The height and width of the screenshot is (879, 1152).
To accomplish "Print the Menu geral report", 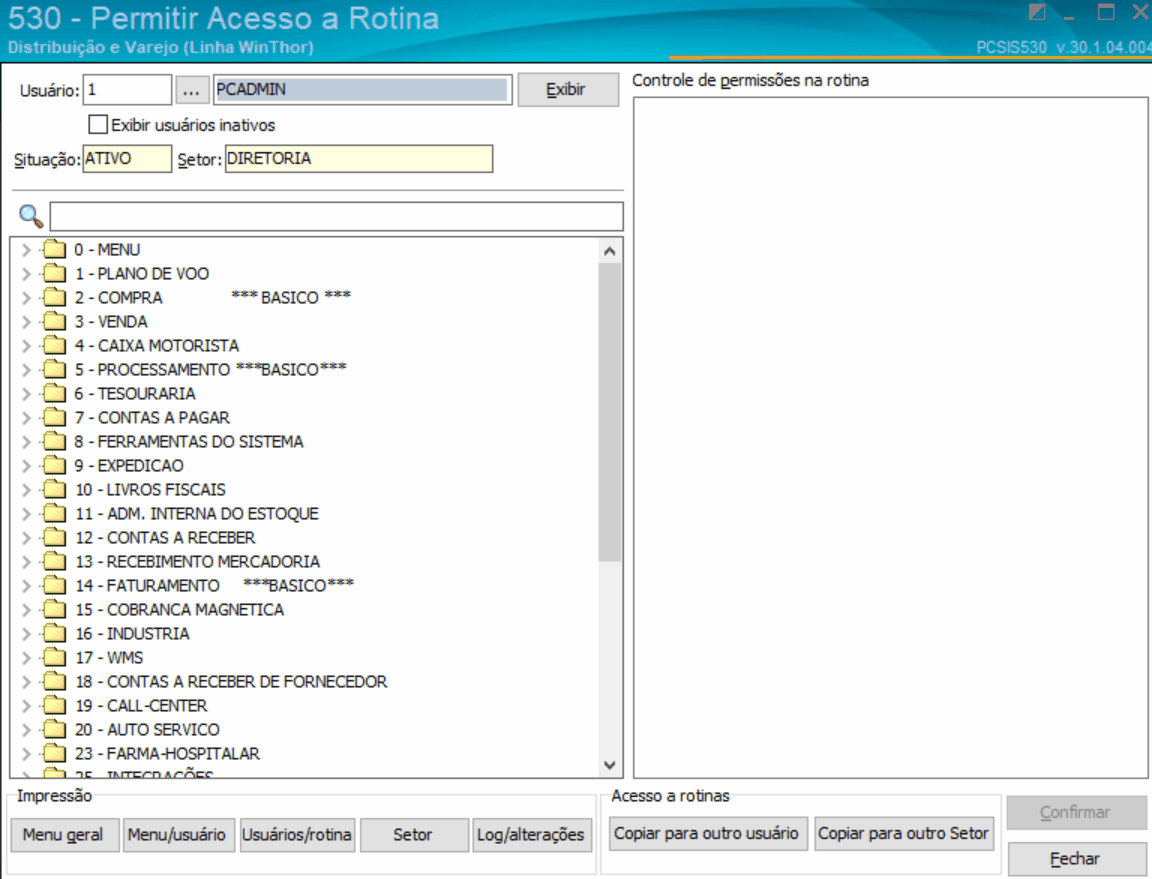I will pyautogui.click(x=65, y=835).
